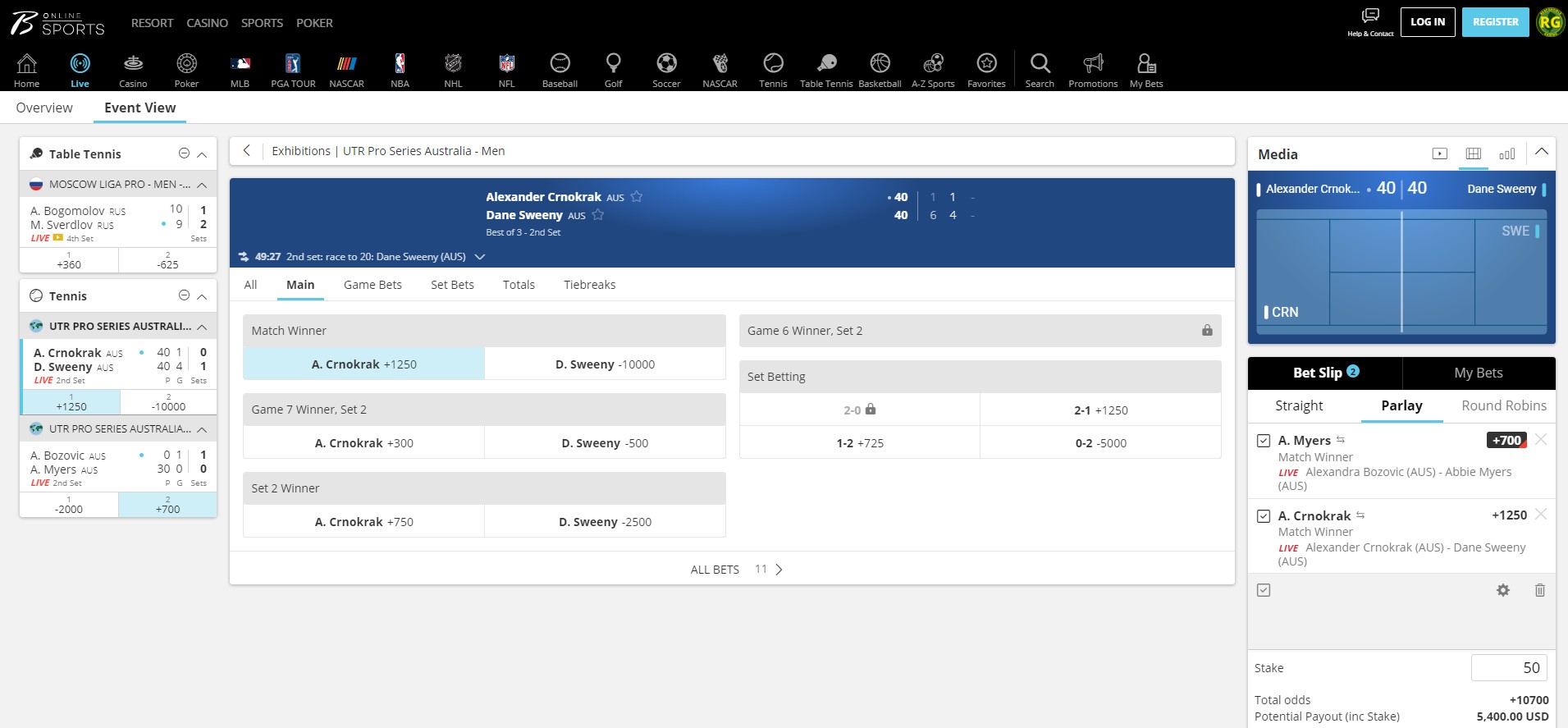Click the LOG IN button

pyautogui.click(x=1428, y=22)
